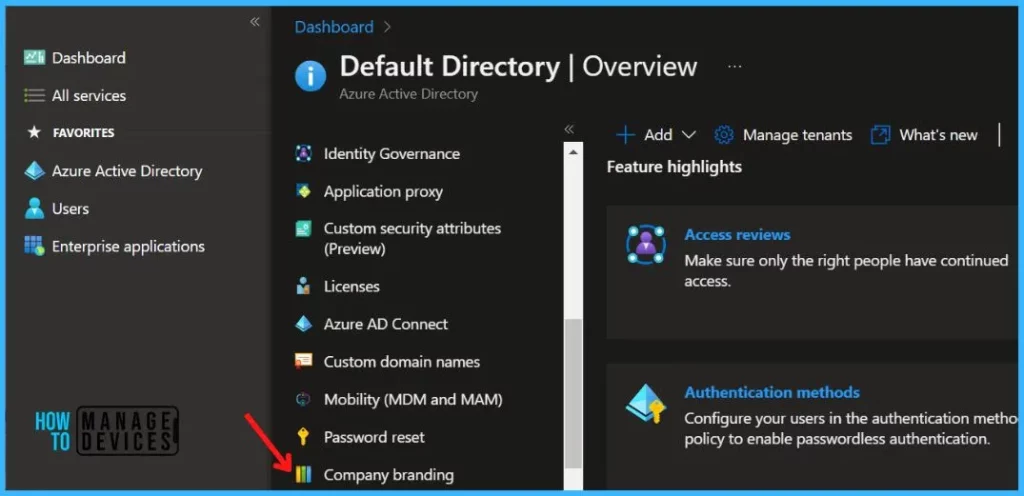Screen dimensions: 1024x496
Task: Click the Custom security attributes icon
Action: point(303,228)
